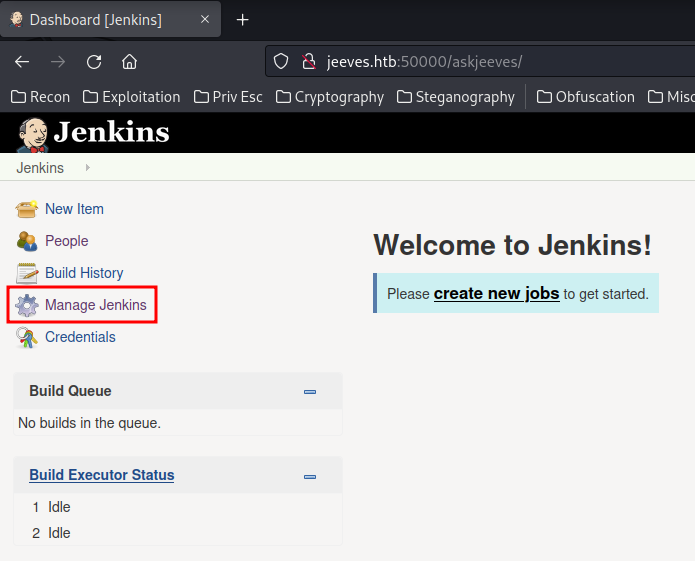This screenshot has height=561, width=695.
Task: Open the Steganography bookmarks folder
Action: 456,97
